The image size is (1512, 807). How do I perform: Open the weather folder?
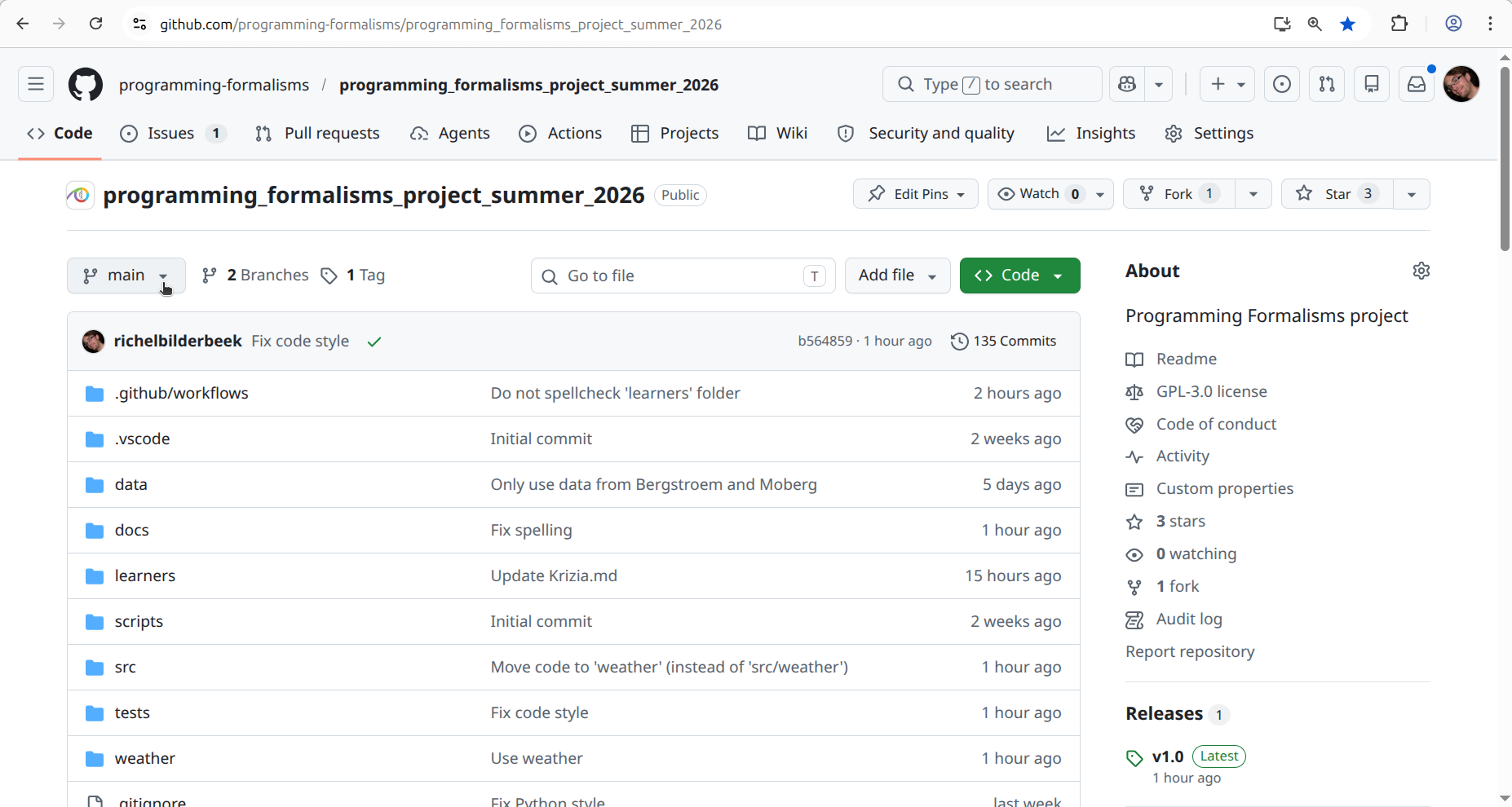[x=145, y=759]
